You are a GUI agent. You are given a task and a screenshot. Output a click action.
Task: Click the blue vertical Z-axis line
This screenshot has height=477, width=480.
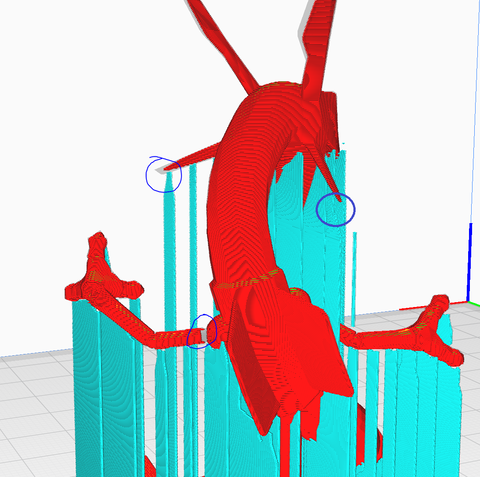point(470,262)
